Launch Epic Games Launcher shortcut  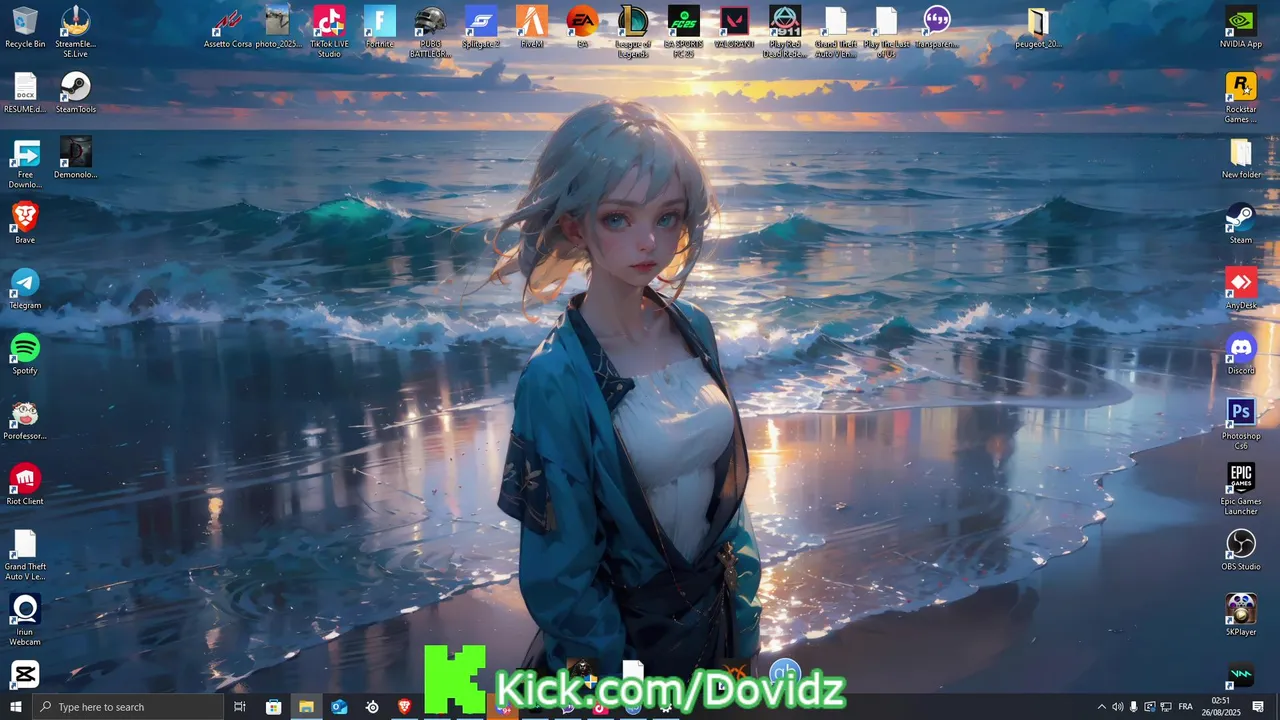tap(1241, 489)
